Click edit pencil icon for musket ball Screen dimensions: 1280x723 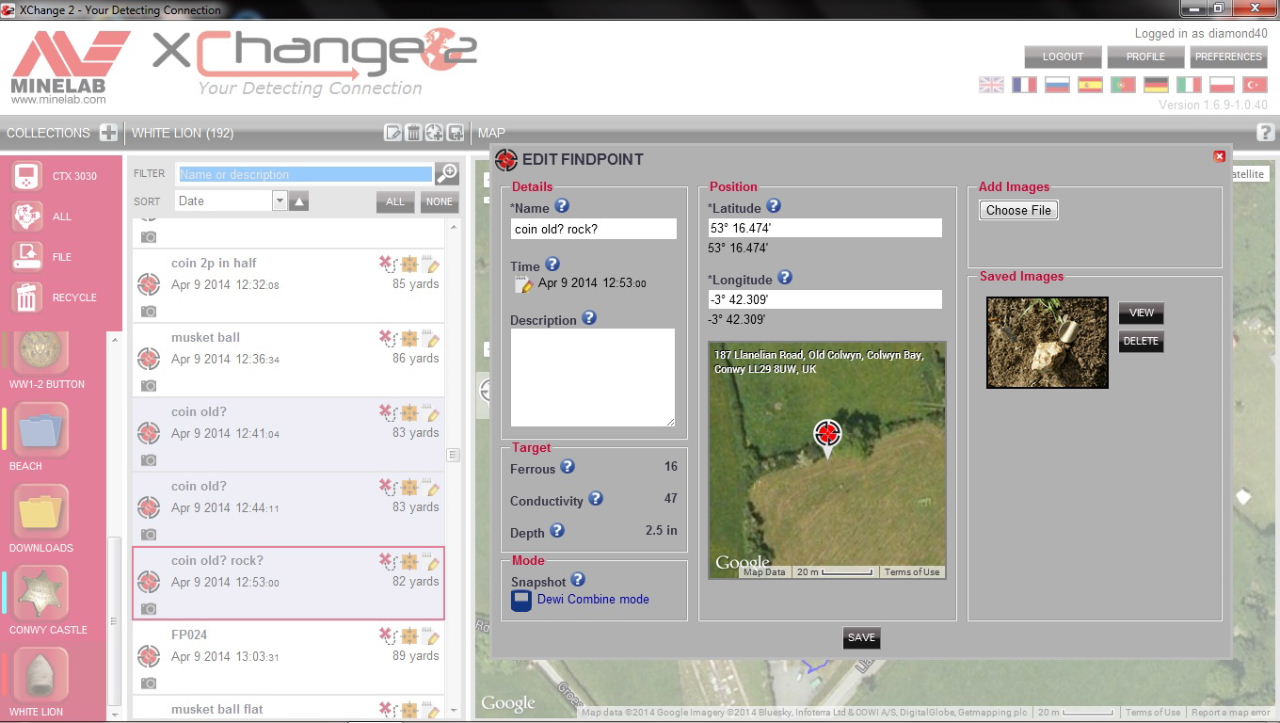point(432,340)
